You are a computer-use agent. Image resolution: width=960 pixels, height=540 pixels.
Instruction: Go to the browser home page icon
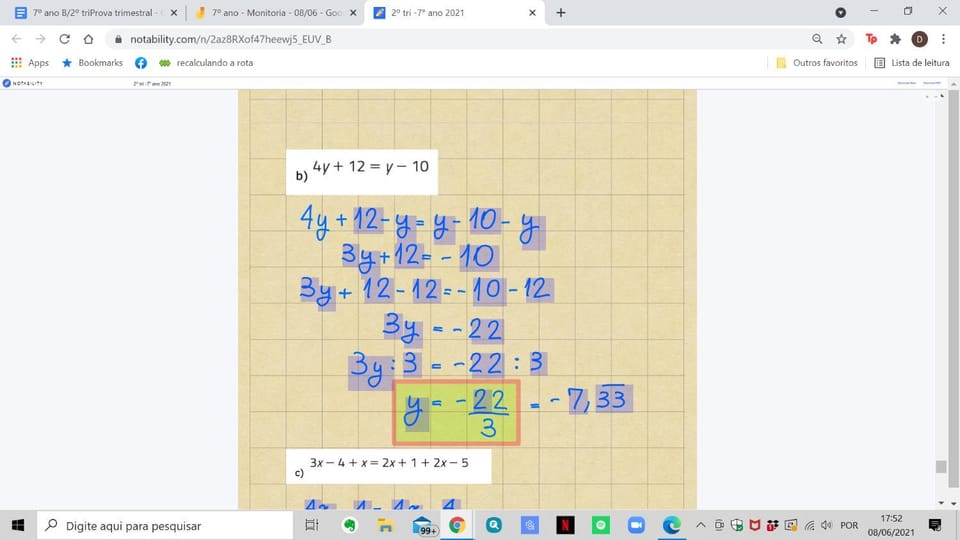(89, 39)
